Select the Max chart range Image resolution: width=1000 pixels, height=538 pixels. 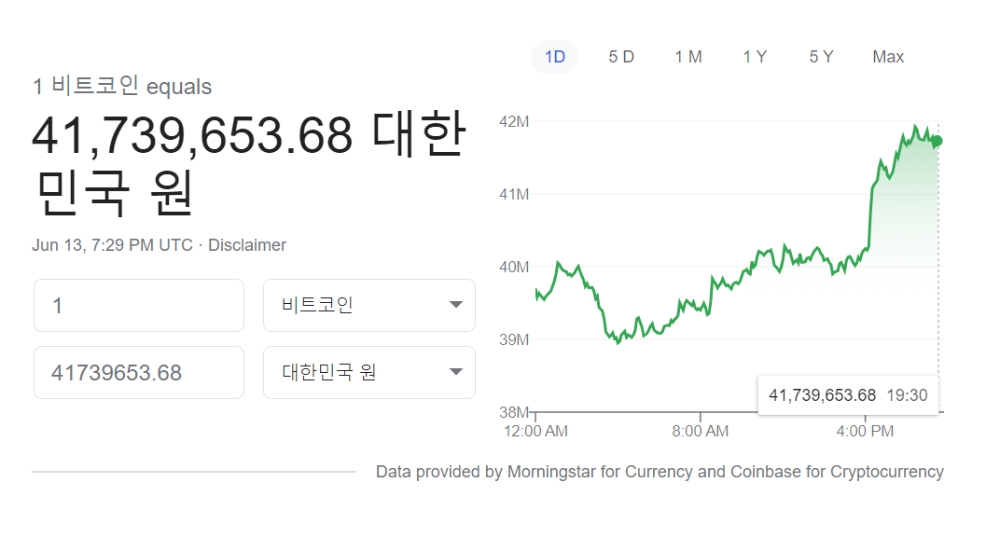coord(888,57)
